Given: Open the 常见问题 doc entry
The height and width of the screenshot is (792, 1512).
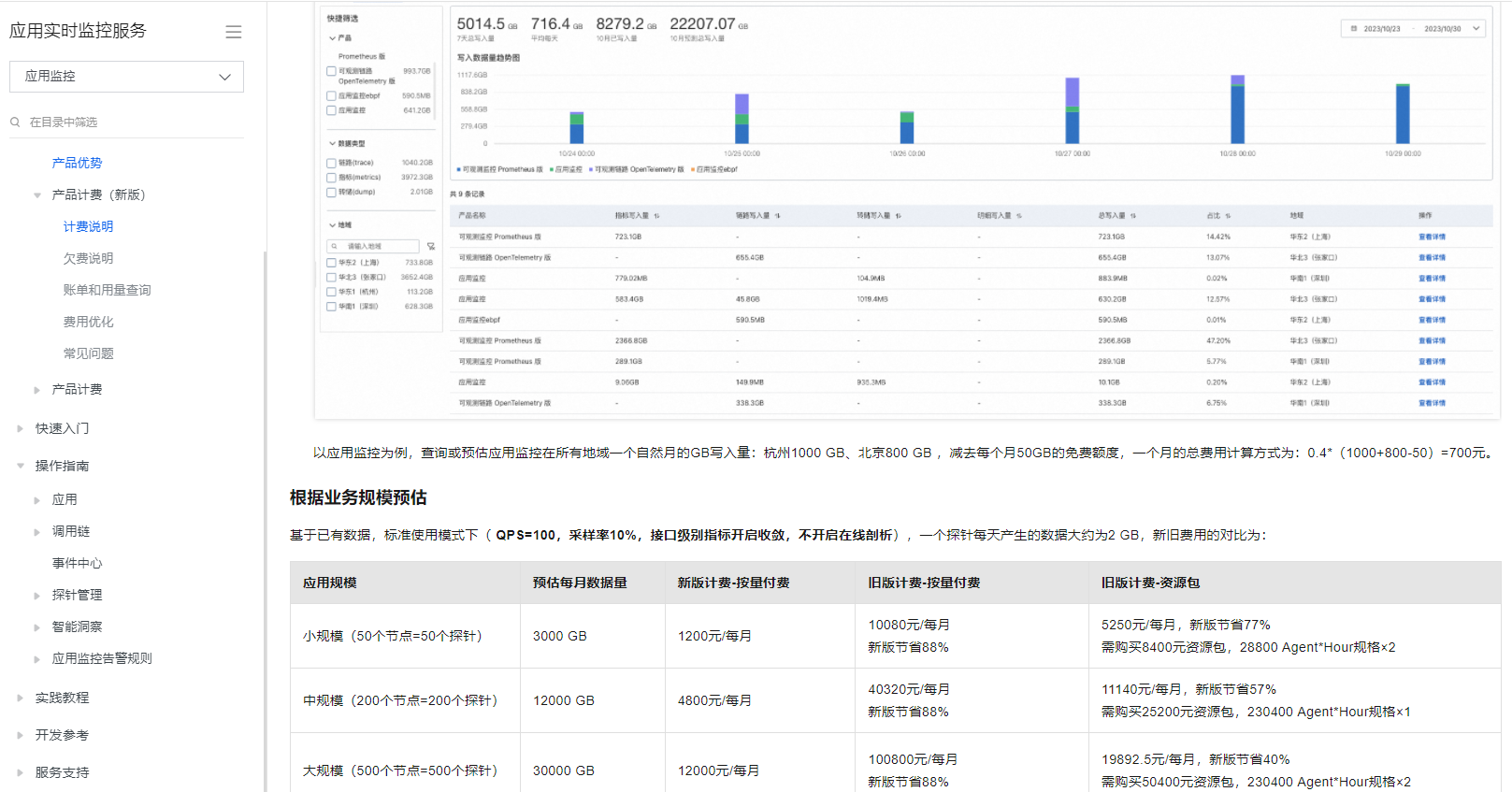Looking at the screenshot, I should 89,353.
